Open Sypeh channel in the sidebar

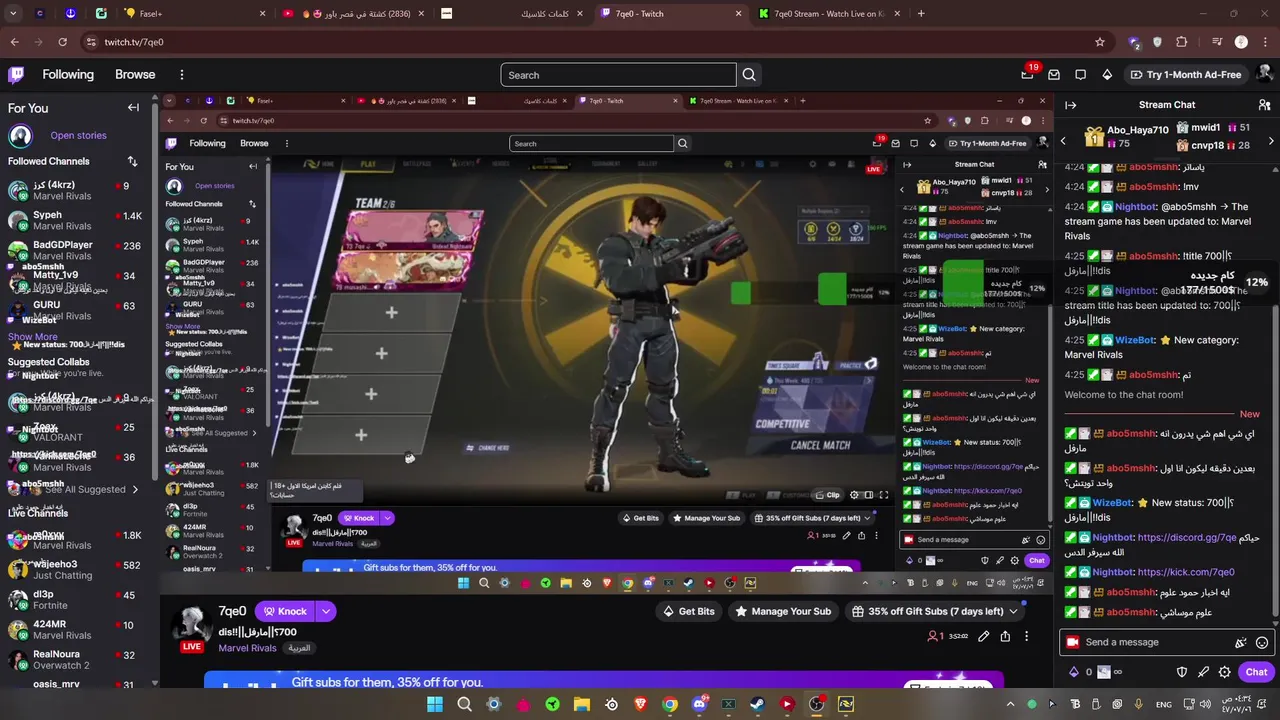click(x=75, y=220)
